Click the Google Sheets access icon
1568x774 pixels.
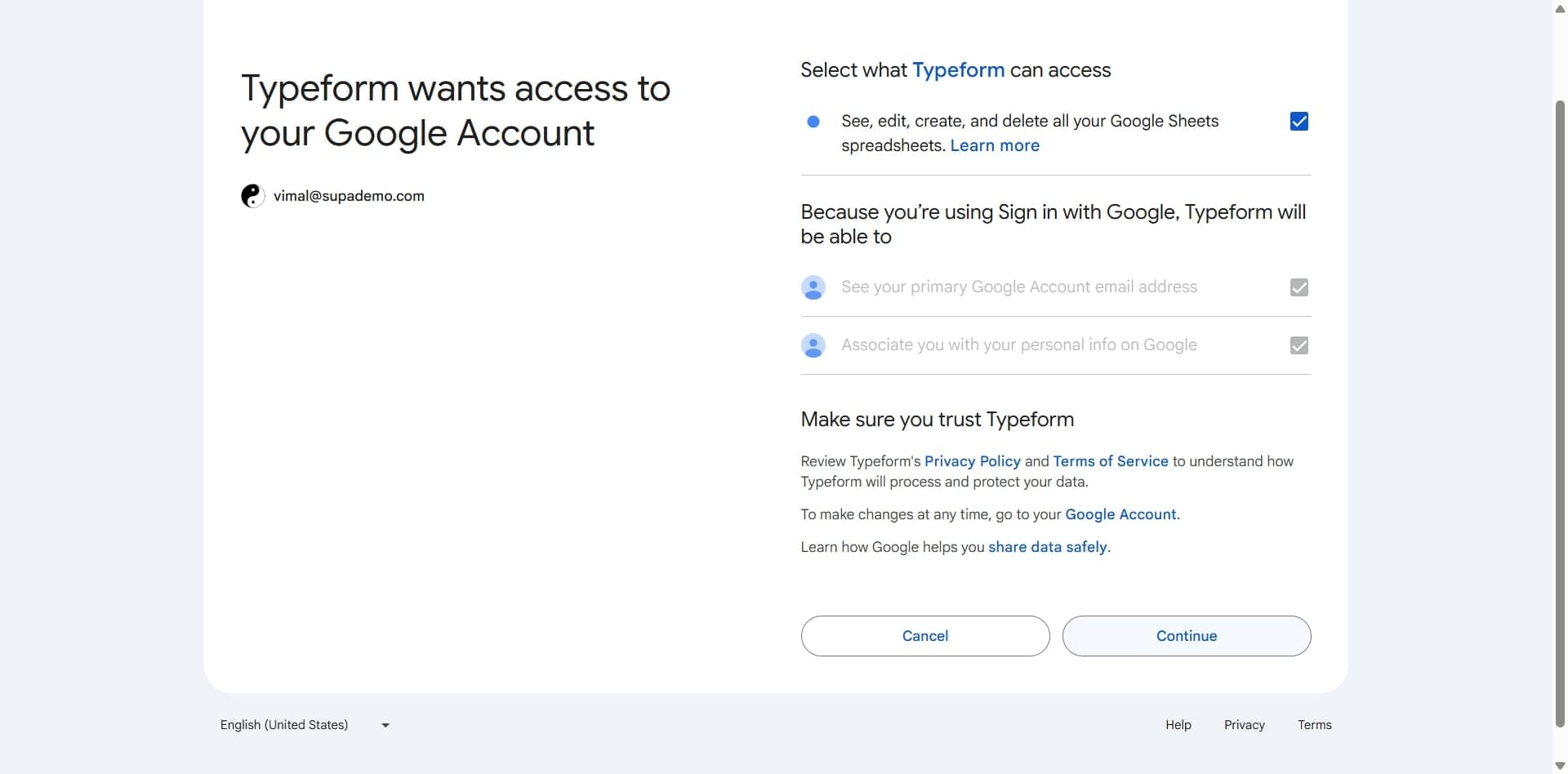pos(814,121)
